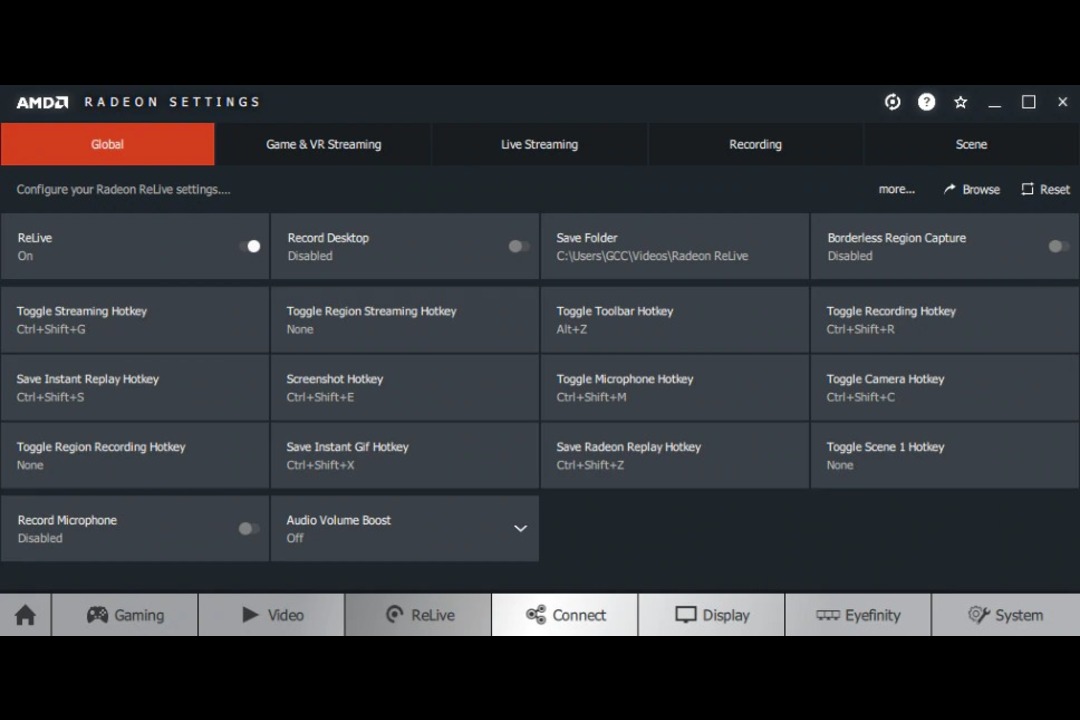
Task: Edit the Save Instant Gif Hotkey
Action: (x=405, y=455)
